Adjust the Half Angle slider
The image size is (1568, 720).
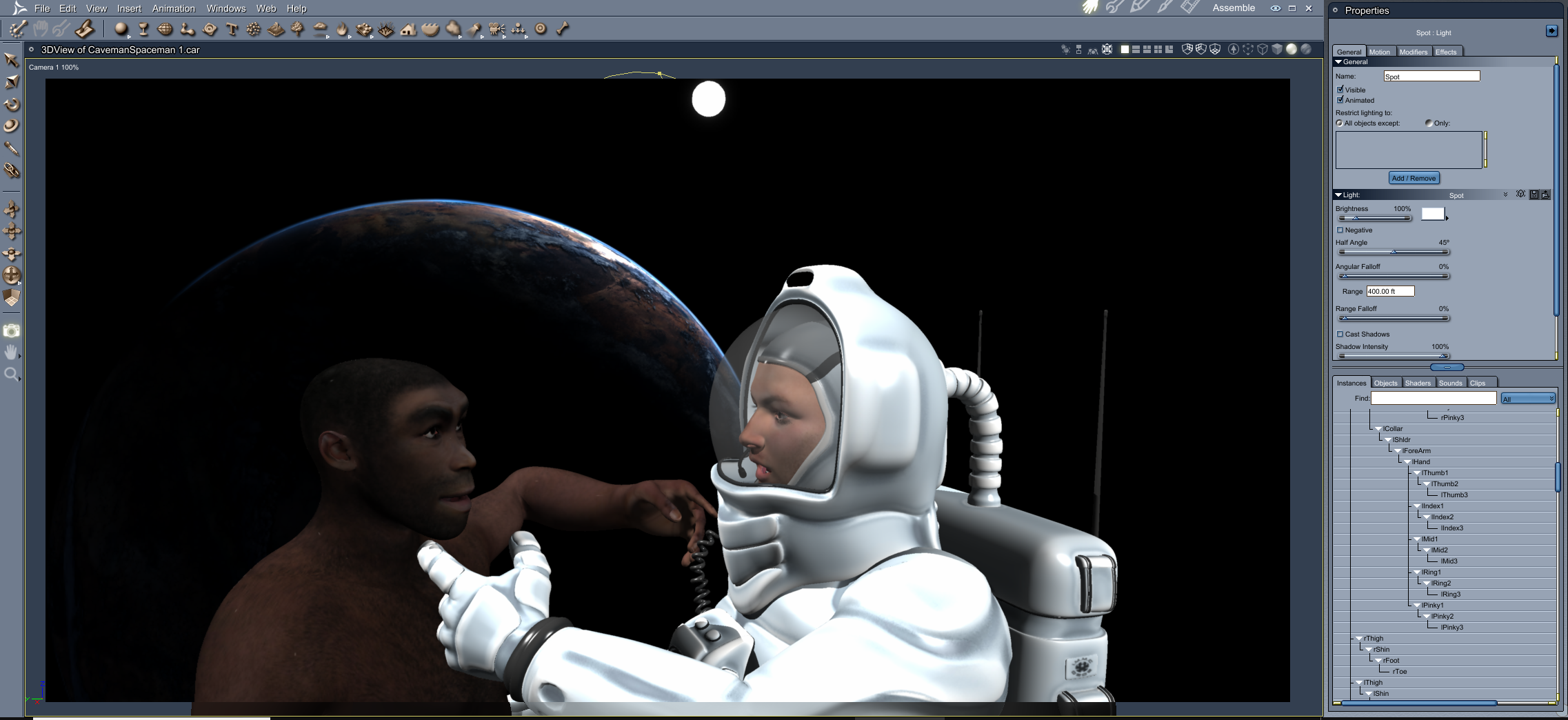[x=1393, y=252]
